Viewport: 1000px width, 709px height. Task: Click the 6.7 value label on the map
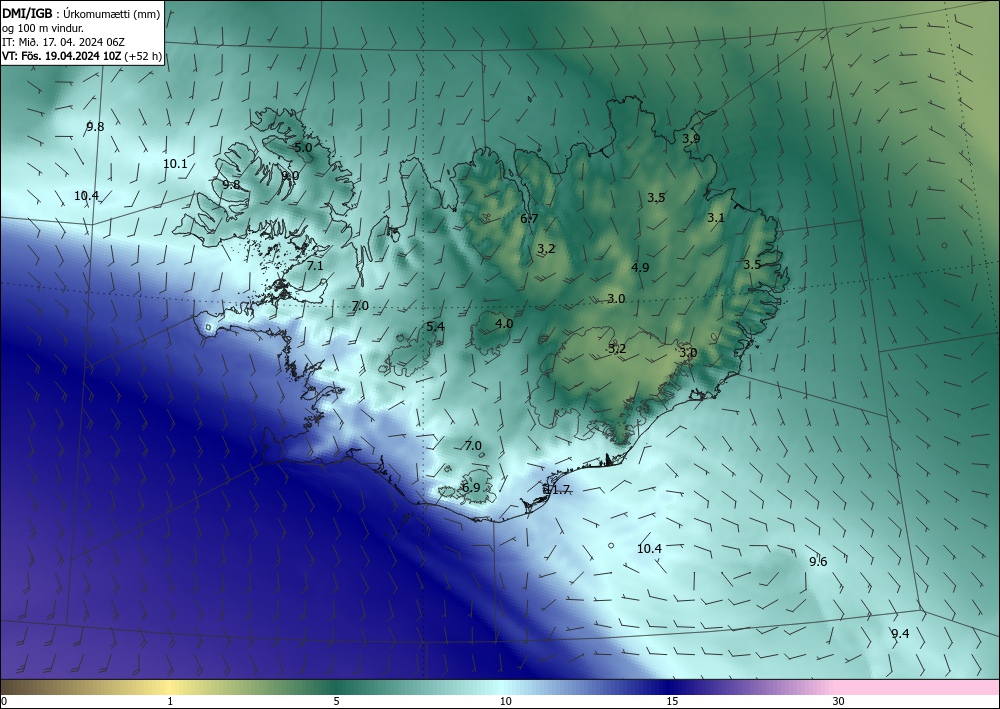529,219
